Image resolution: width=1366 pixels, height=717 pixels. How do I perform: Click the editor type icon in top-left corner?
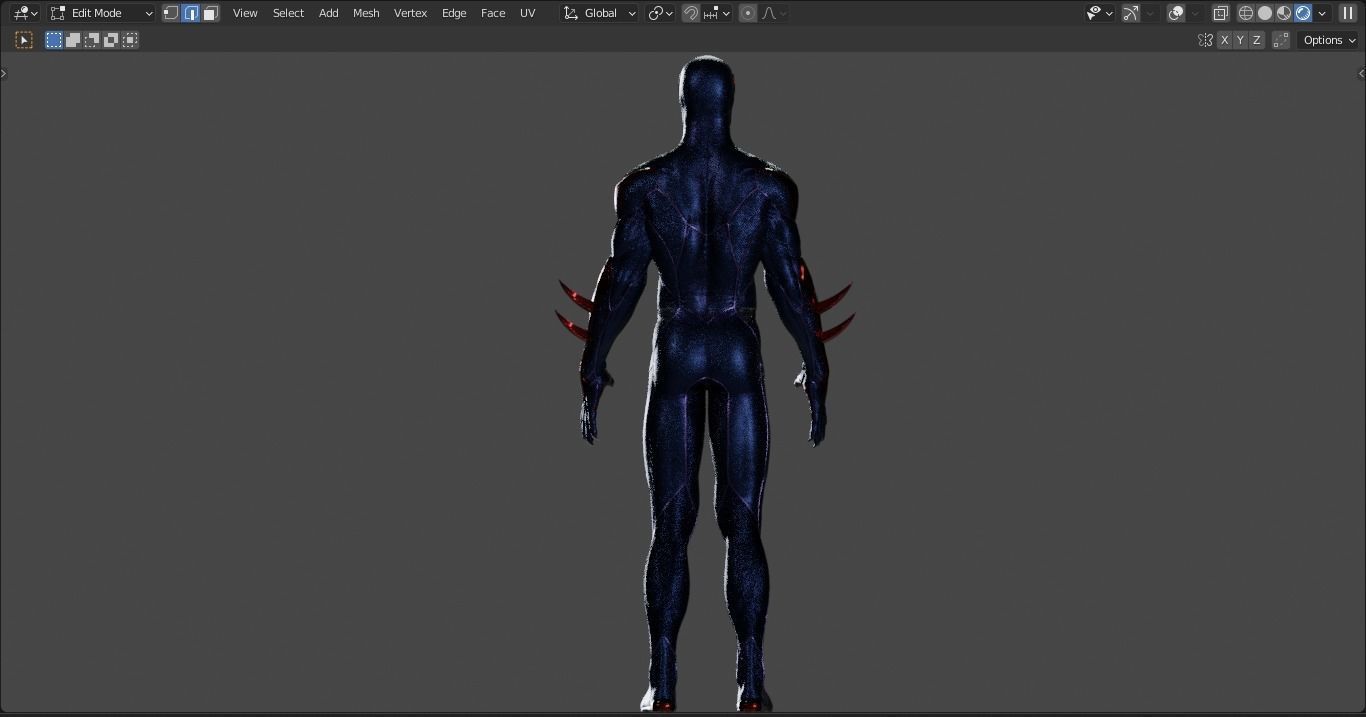pyautogui.click(x=22, y=13)
